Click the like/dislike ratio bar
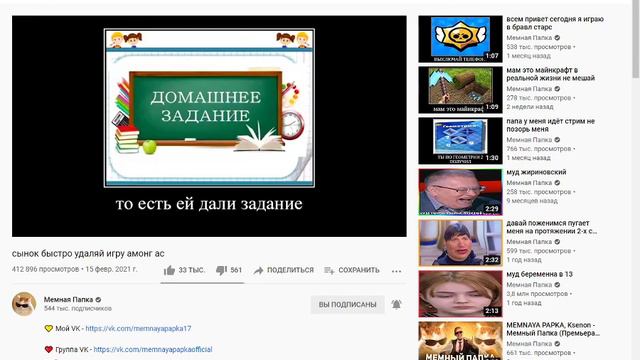The width and height of the screenshot is (640, 360). [x=202, y=282]
